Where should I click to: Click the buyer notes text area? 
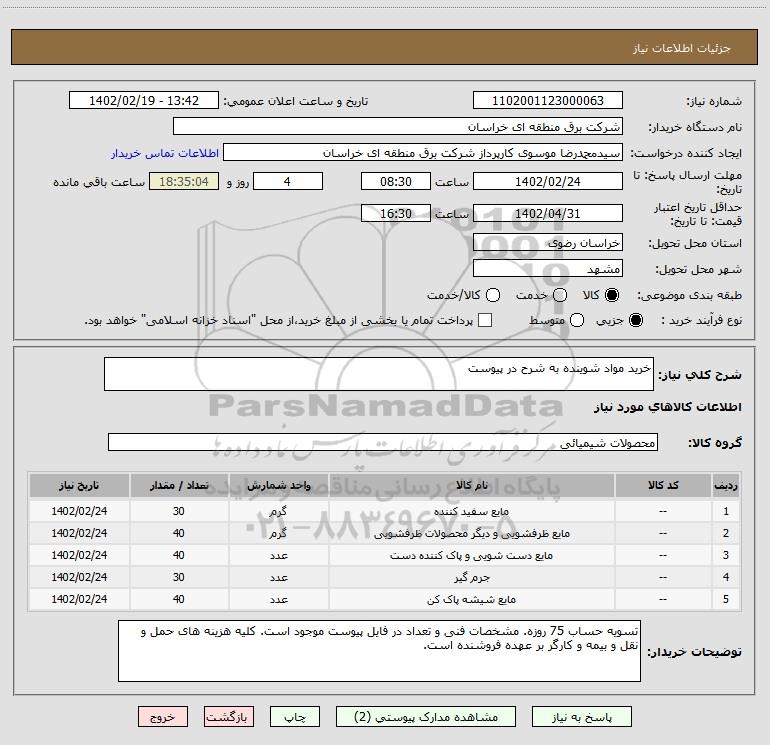click(x=379, y=651)
